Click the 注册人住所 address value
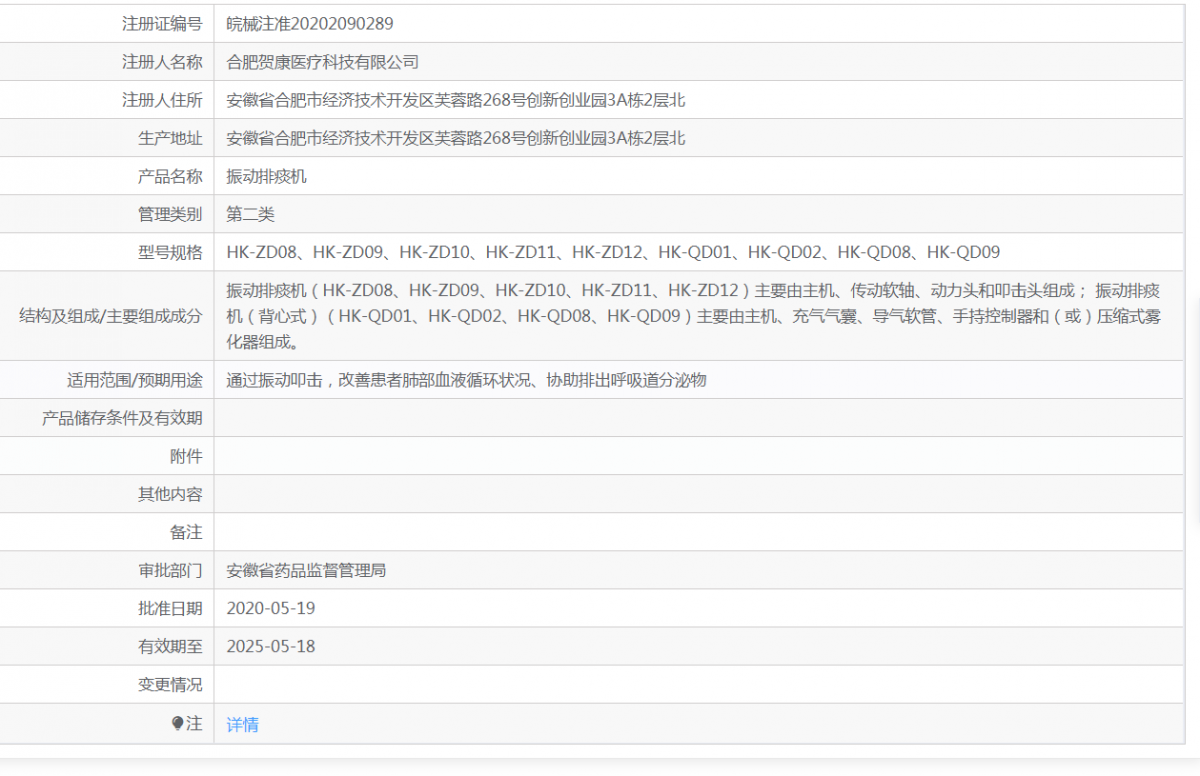Image resolution: width=1200 pixels, height=776 pixels. 456,100
